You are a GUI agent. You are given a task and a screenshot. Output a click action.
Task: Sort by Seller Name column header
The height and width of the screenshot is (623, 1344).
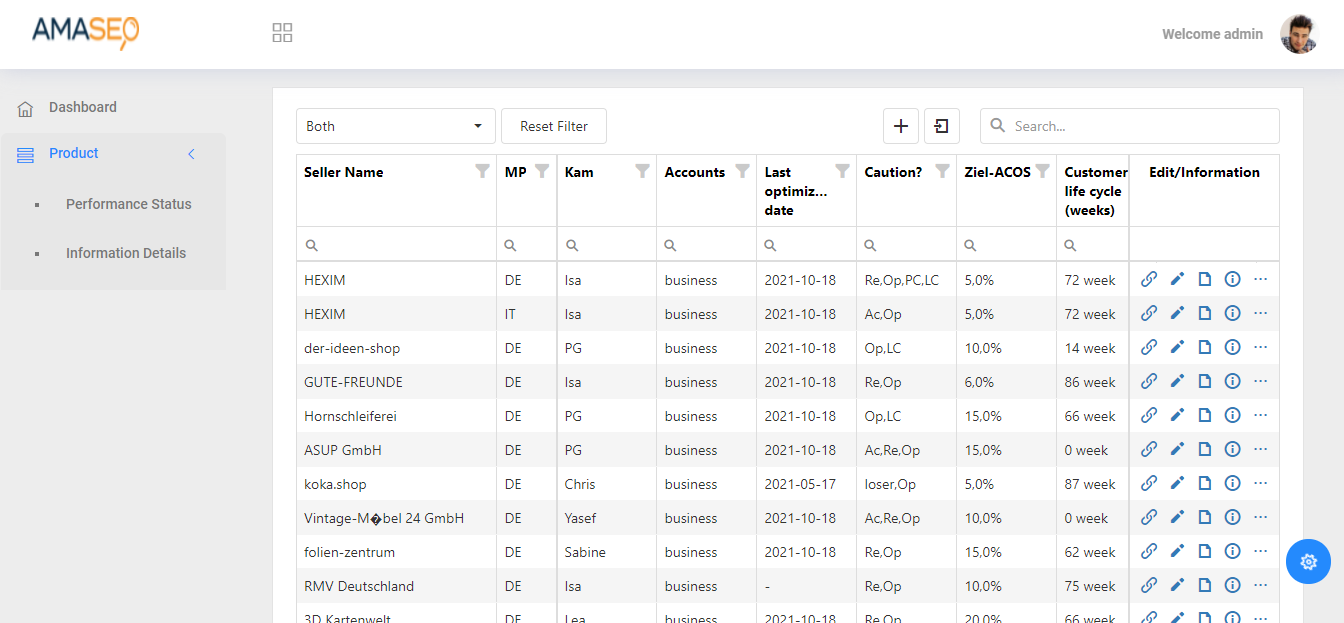pos(344,172)
